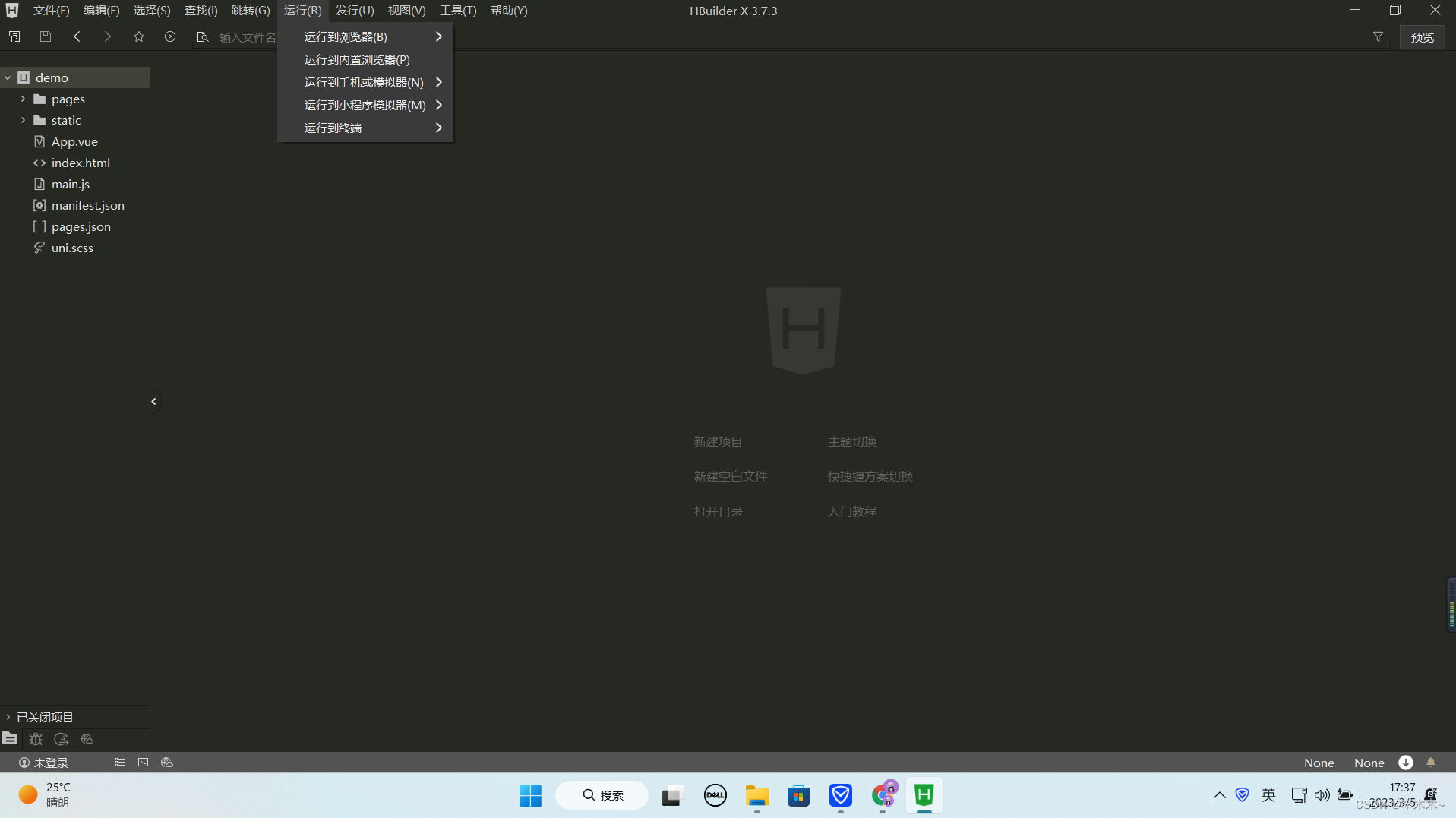
Task: Go forward with the right arrow icon
Action: (x=108, y=36)
